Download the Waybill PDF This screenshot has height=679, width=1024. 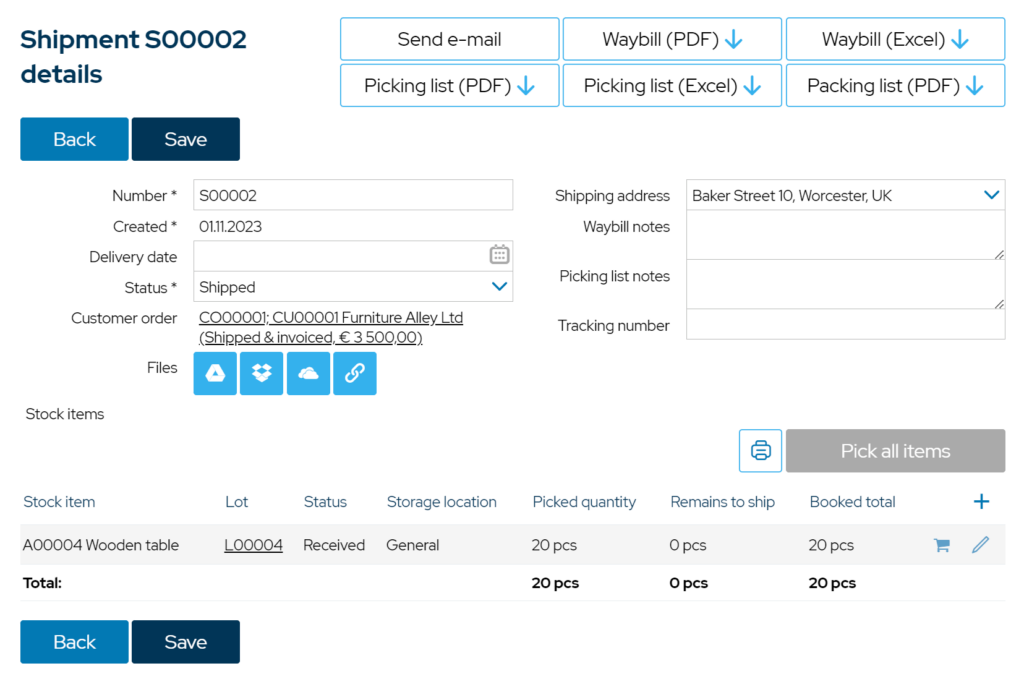click(672, 39)
